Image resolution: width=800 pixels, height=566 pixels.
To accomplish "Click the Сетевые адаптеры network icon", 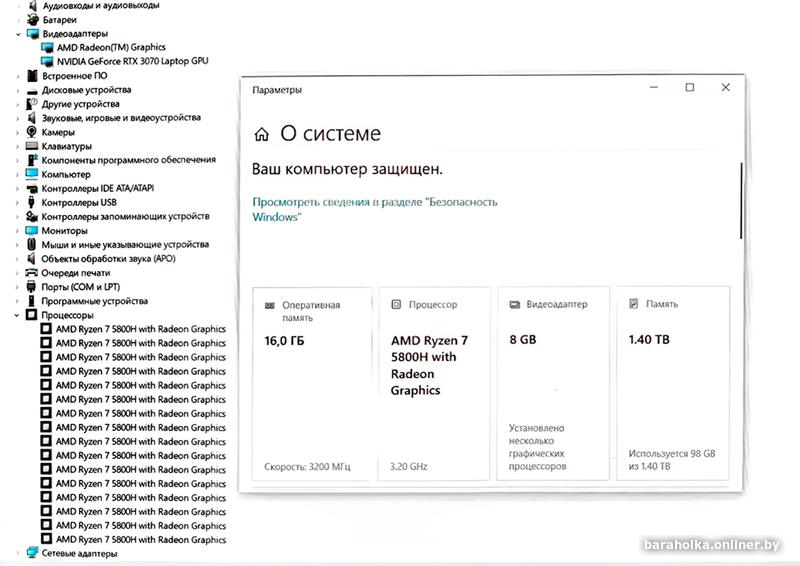I will point(32,553).
